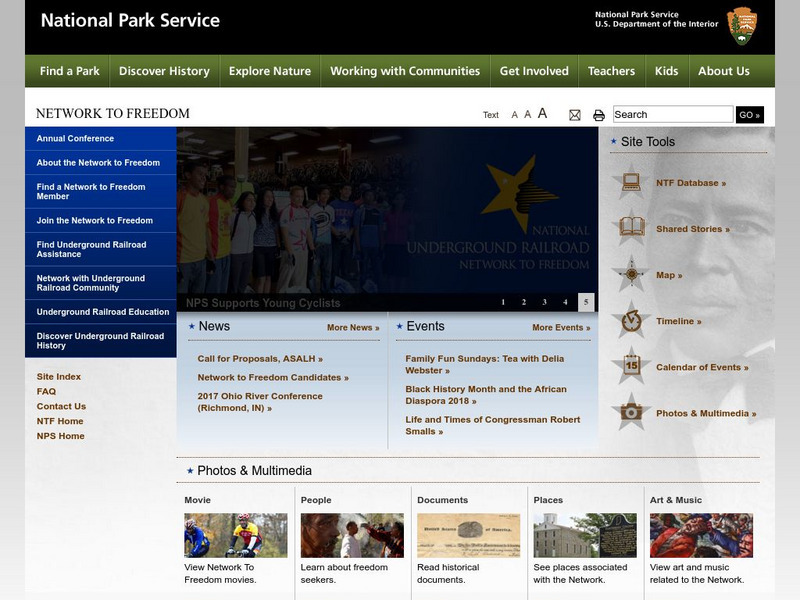The image size is (800, 600).
Task: Click the Timeline text link
Action: point(679,321)
